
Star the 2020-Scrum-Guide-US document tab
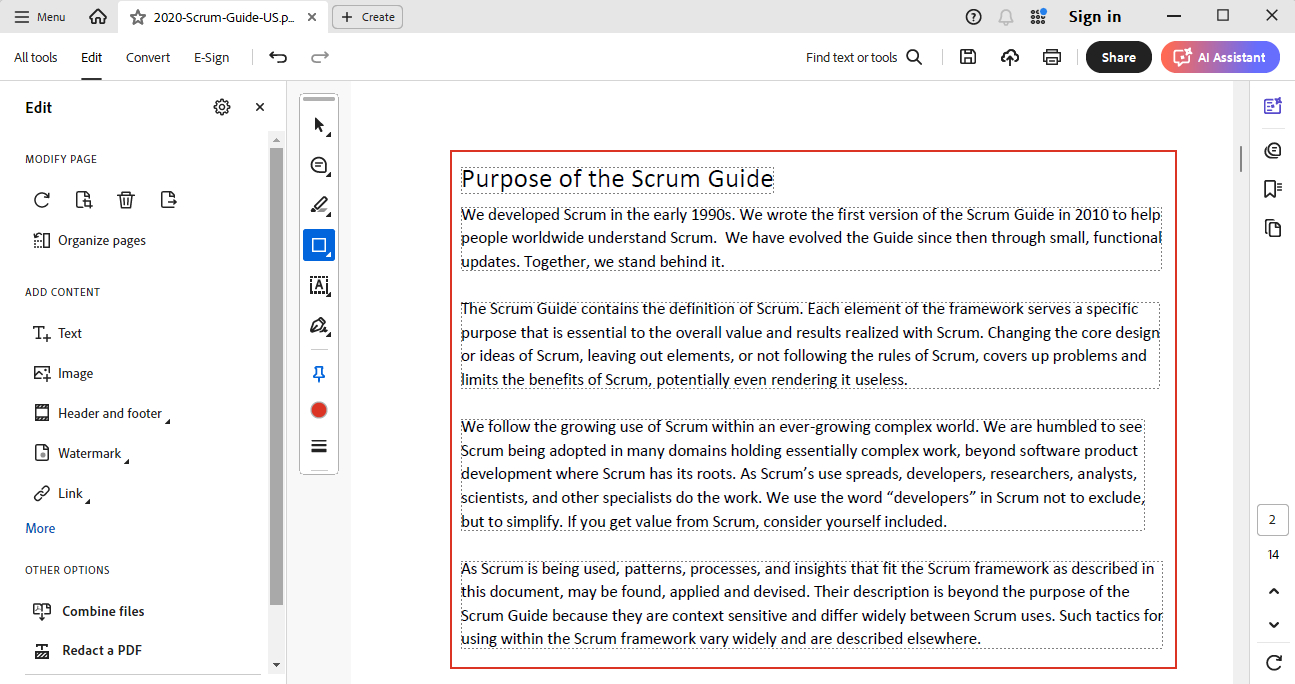(138, 17)
